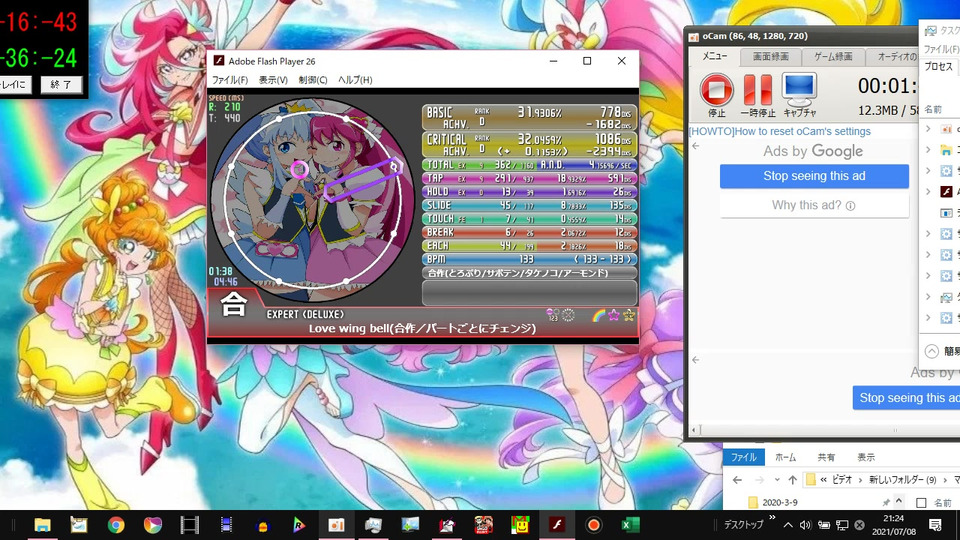Open the blue video editor taskbar icon
The height and width of the screenshot is (540, 960).
pyautogui.click(x=226, y=525)
